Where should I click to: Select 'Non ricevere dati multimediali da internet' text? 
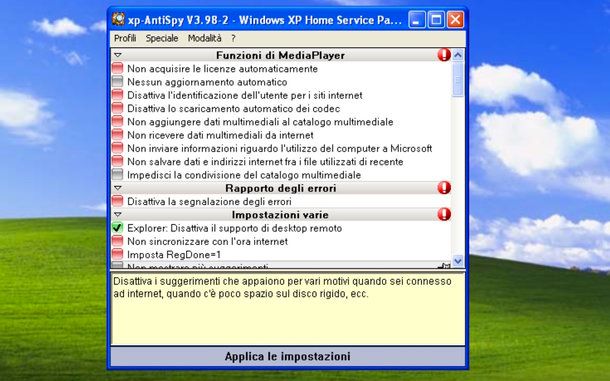220,135
